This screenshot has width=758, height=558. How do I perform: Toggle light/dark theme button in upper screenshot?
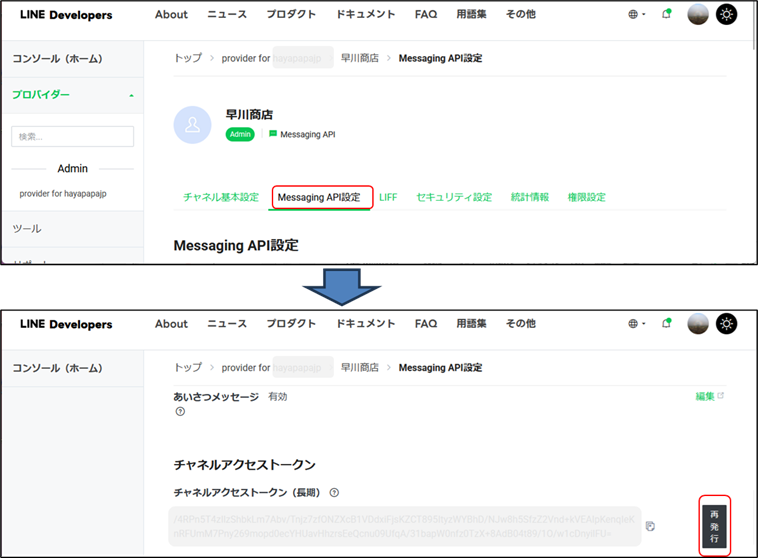(x=726, y=15)
